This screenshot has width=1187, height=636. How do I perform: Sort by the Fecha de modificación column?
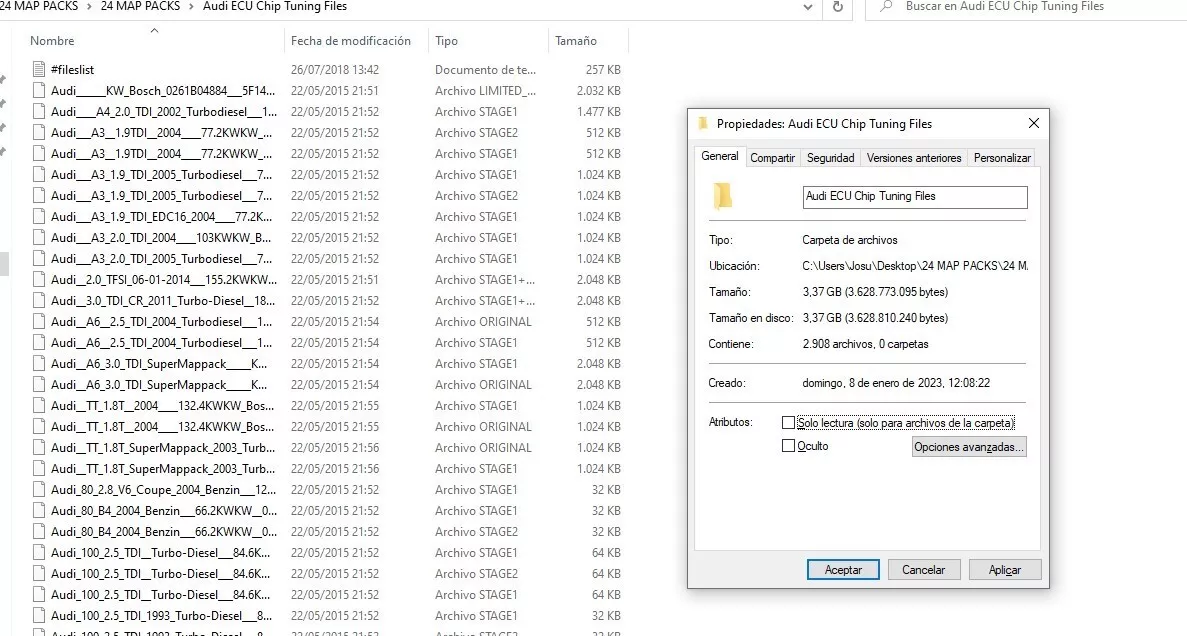pyautogui.click(x=350, y=41)
